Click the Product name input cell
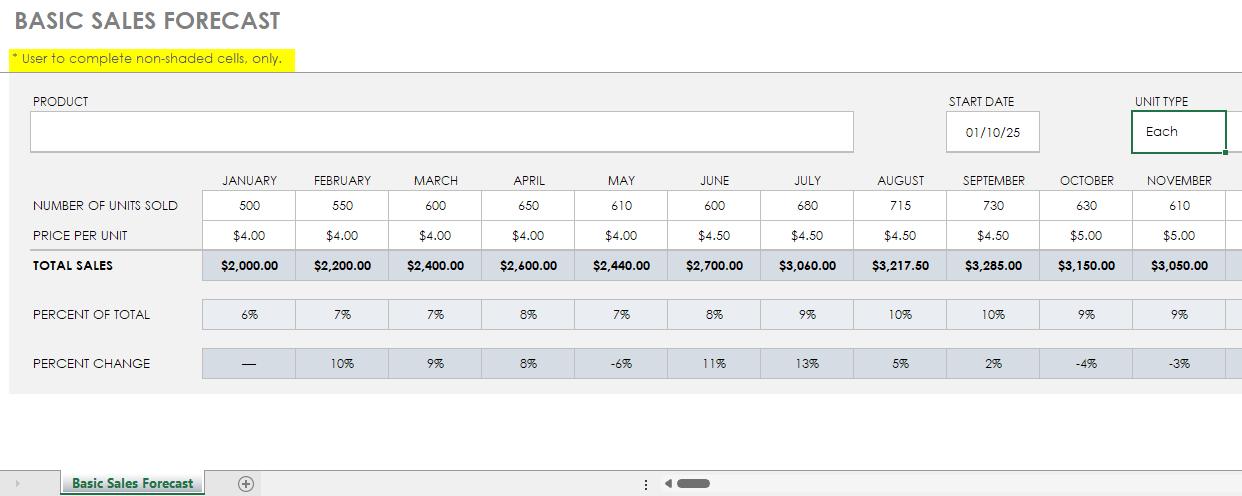This screenshot has width=1242, height=496. click(x=442, y=131)
